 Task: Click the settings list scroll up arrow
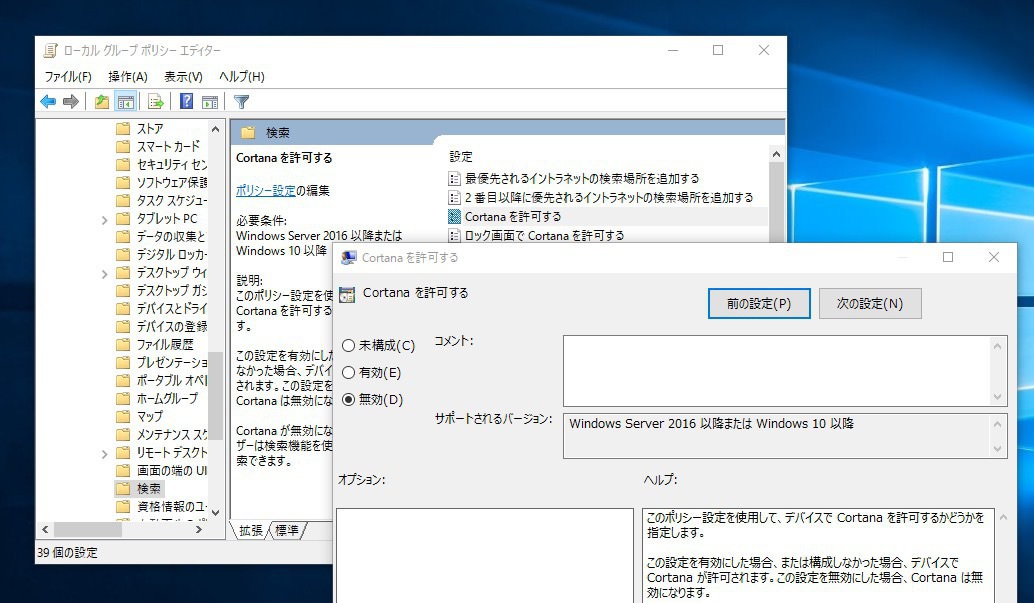click(x=776, y=154)
